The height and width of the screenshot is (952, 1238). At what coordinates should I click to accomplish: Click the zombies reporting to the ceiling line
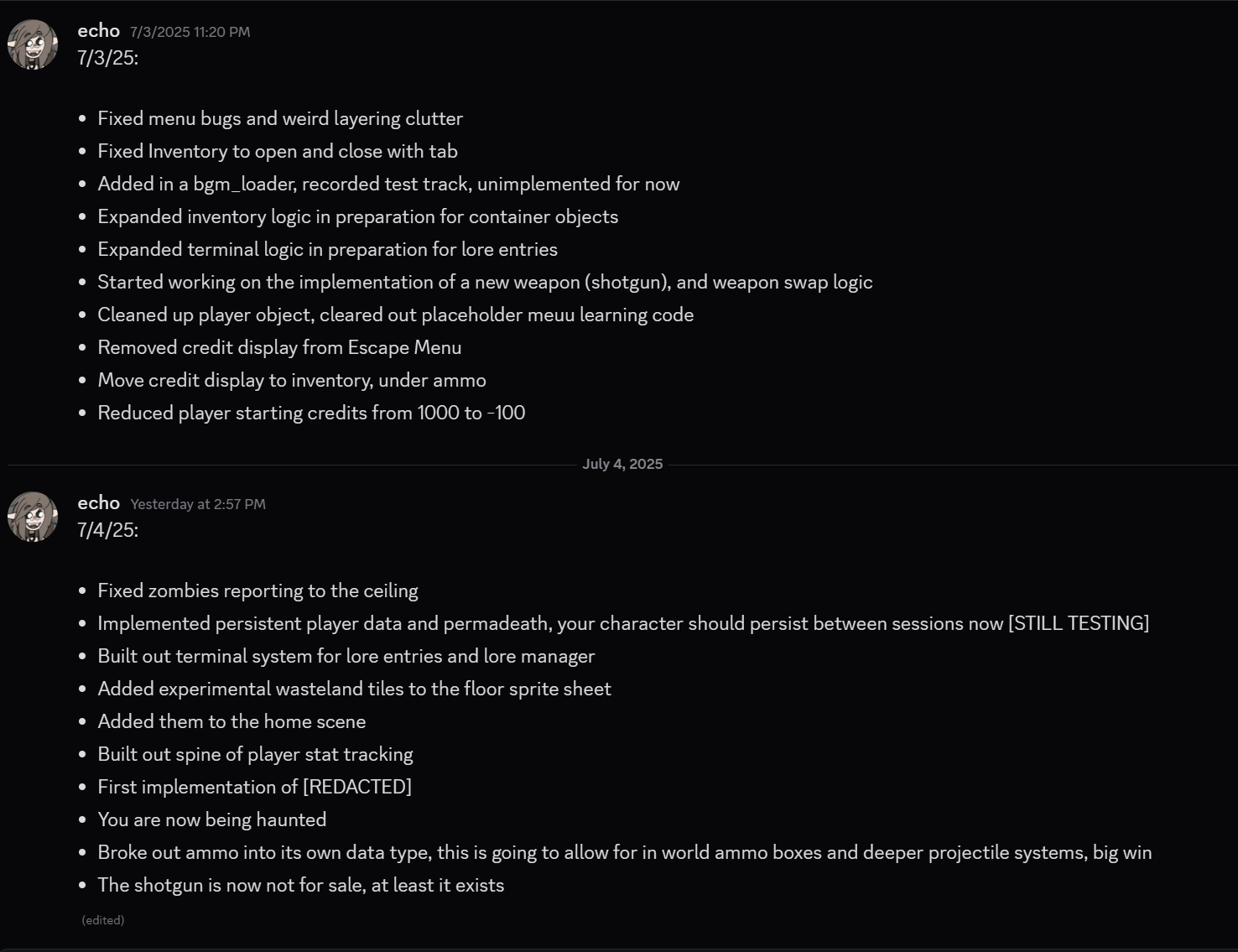(x=257, y=590)
